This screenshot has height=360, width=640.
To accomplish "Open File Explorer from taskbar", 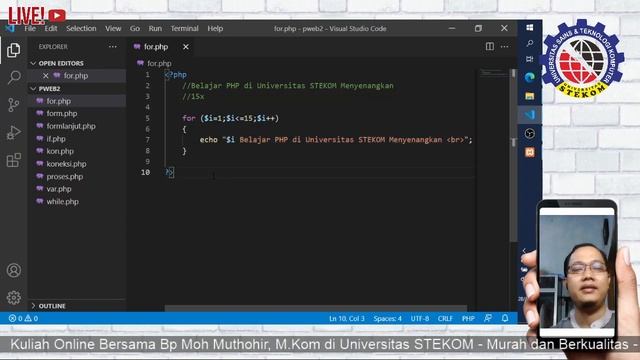I will (530, 96).
